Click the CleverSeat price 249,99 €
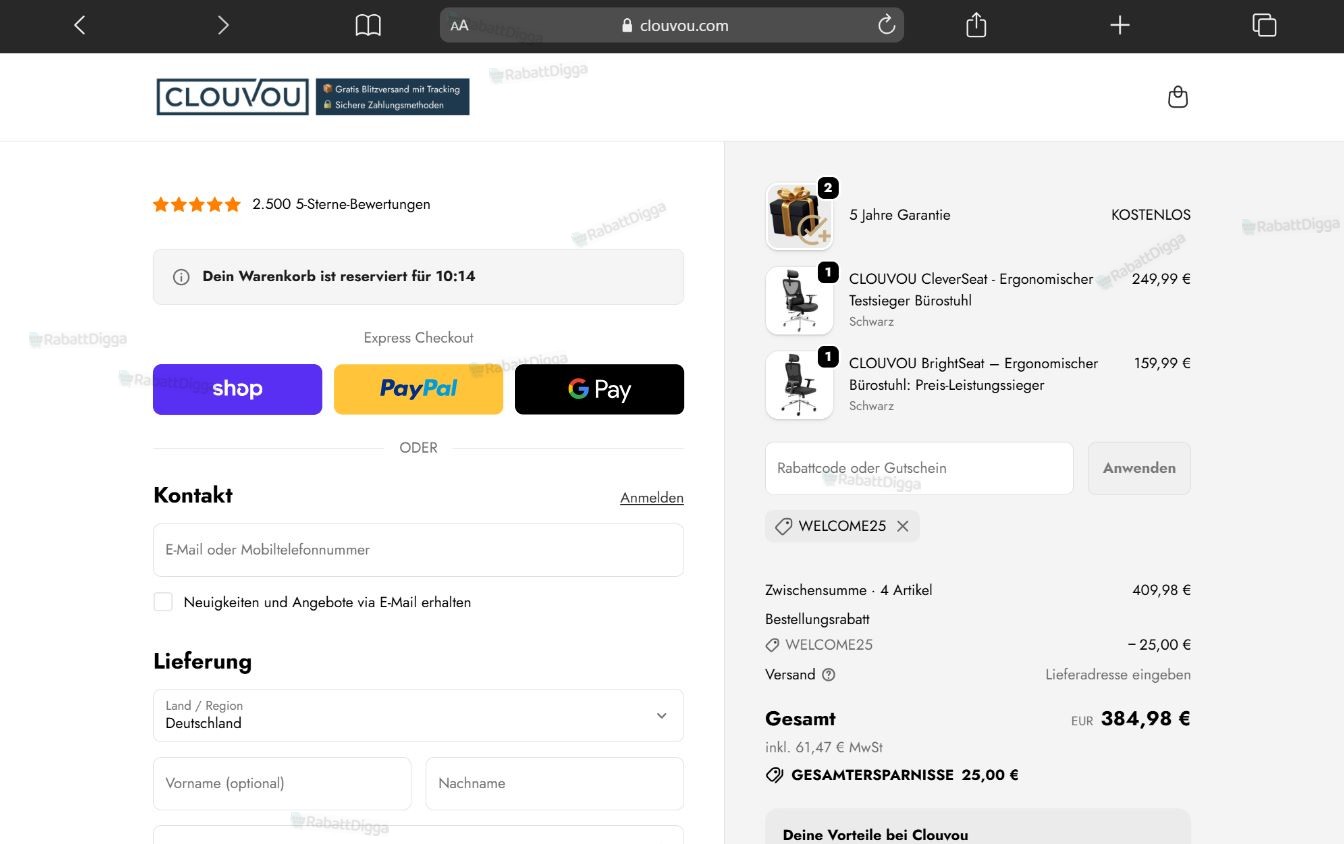This screenshot has width=1344, height=844. click(1161, 279)
